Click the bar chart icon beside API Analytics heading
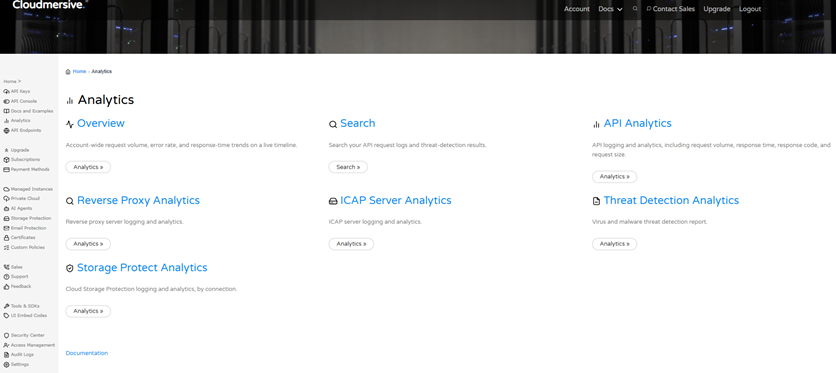Viewport: 836px width, 373px height. (x=596, y=124)
